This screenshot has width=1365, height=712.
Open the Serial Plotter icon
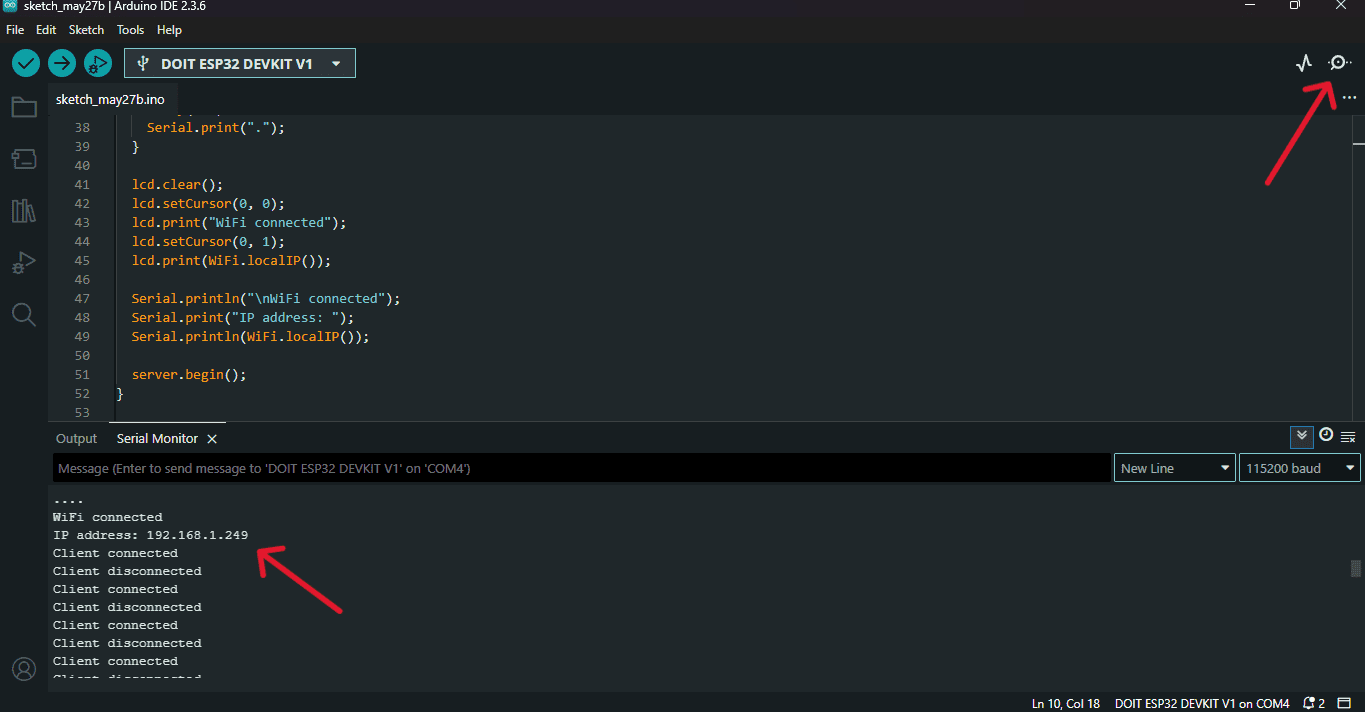1303,63
